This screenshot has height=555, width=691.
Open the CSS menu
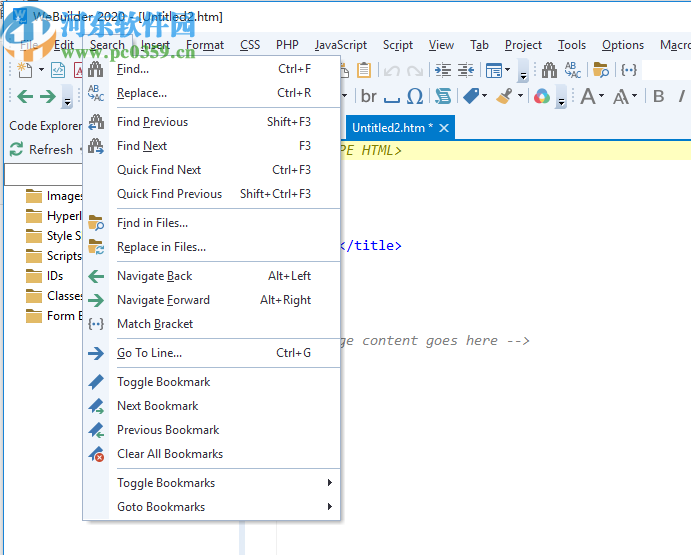250,45
